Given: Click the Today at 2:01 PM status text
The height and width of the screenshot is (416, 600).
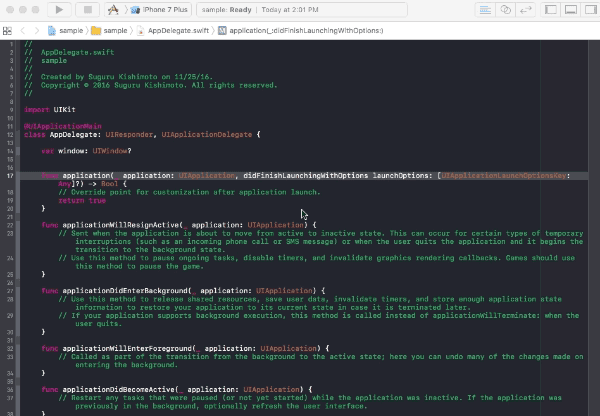Looking at the screenshot, I should click(290, 10).
